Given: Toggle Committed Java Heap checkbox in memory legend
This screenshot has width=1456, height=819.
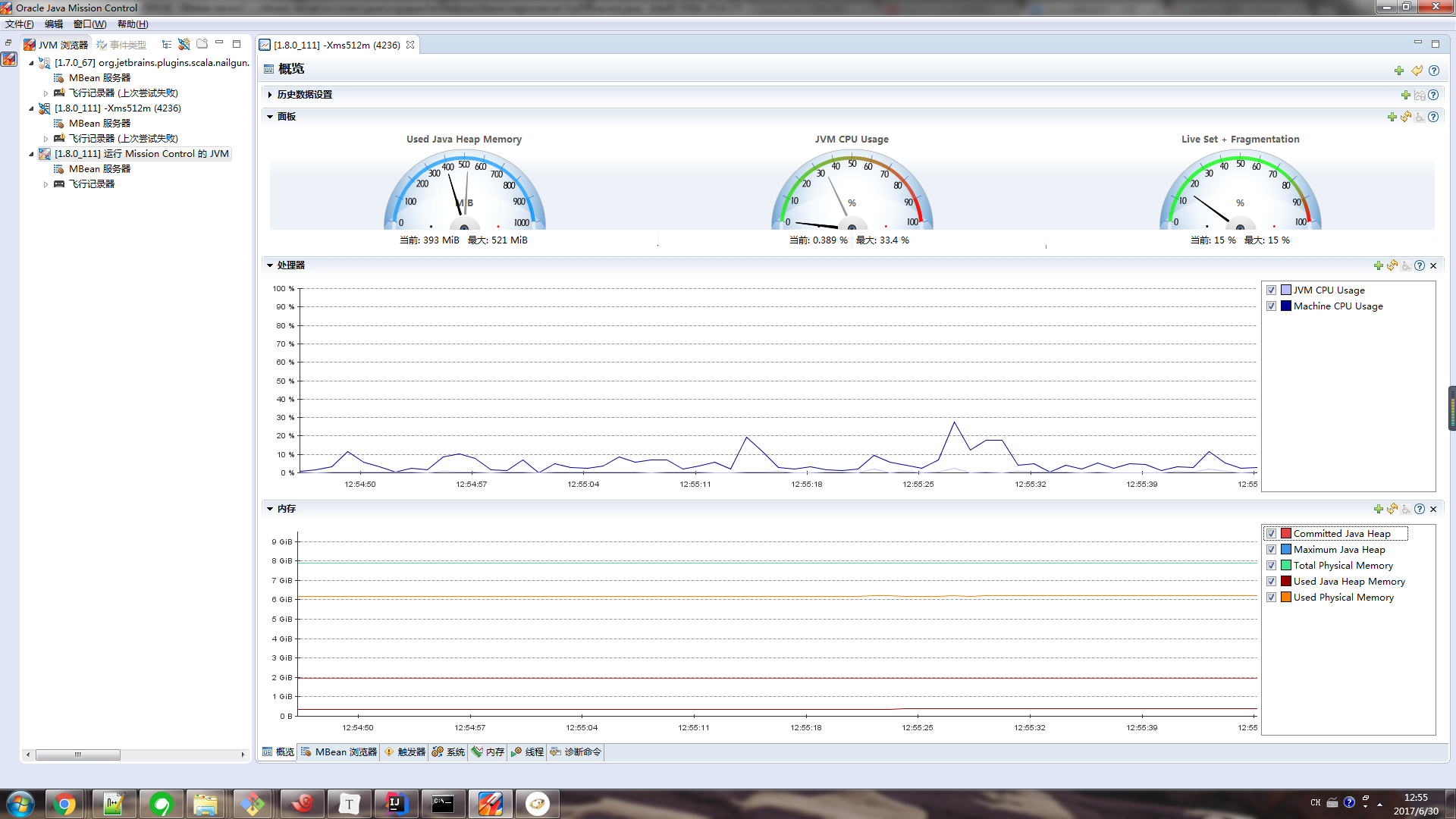Looking at the screenshot, I should (1273, 533).
